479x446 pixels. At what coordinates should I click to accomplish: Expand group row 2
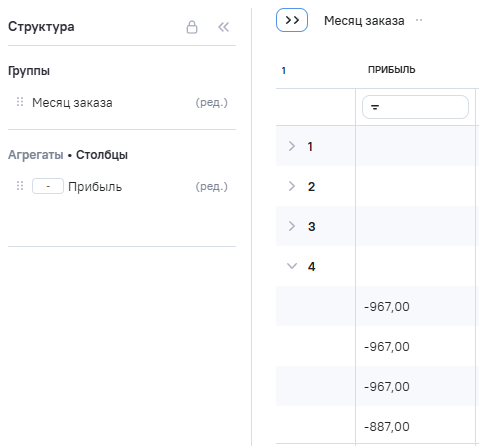tap(292, 186)
